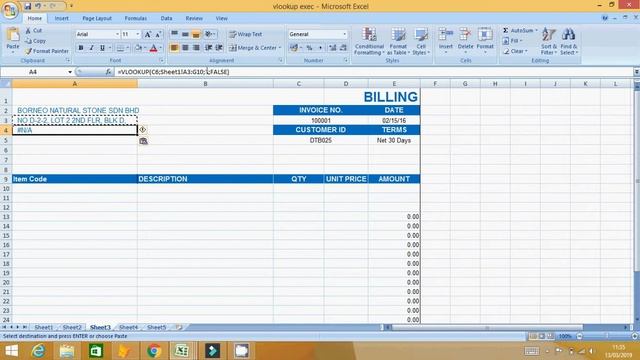
Task: Apply the red font color
Action: point(153,48)
